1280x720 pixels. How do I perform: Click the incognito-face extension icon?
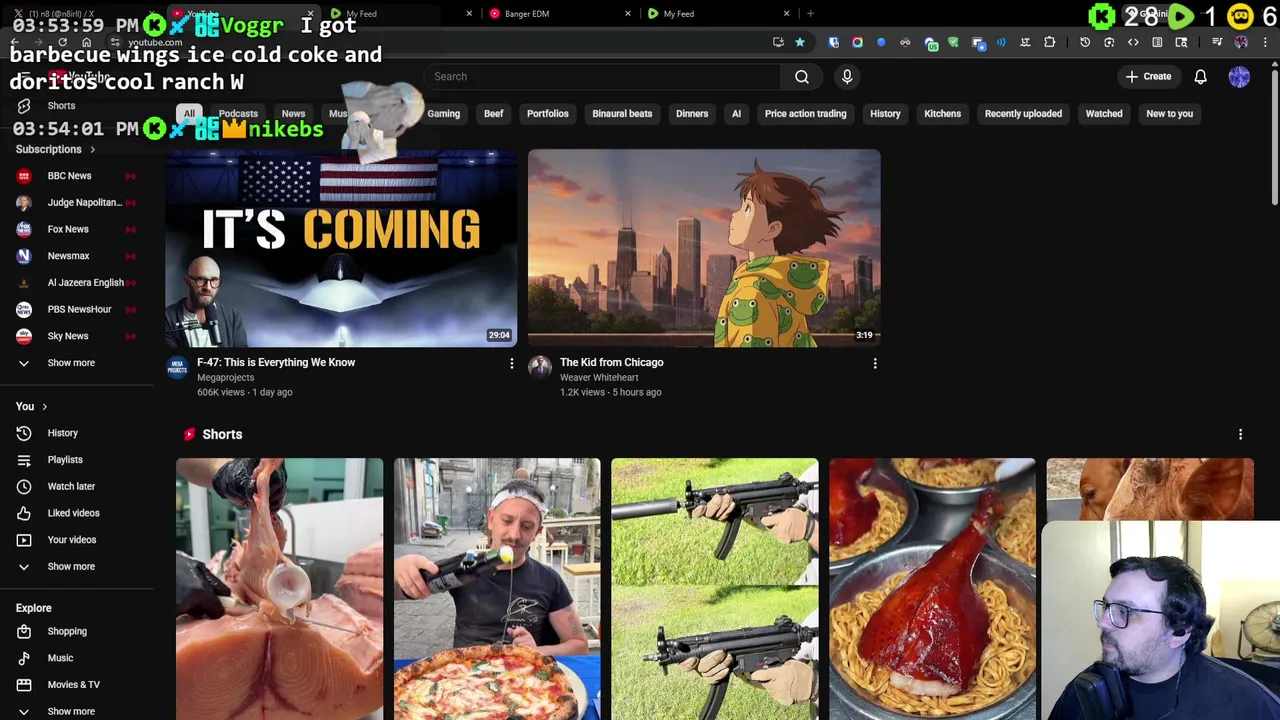tap(905, 42)
